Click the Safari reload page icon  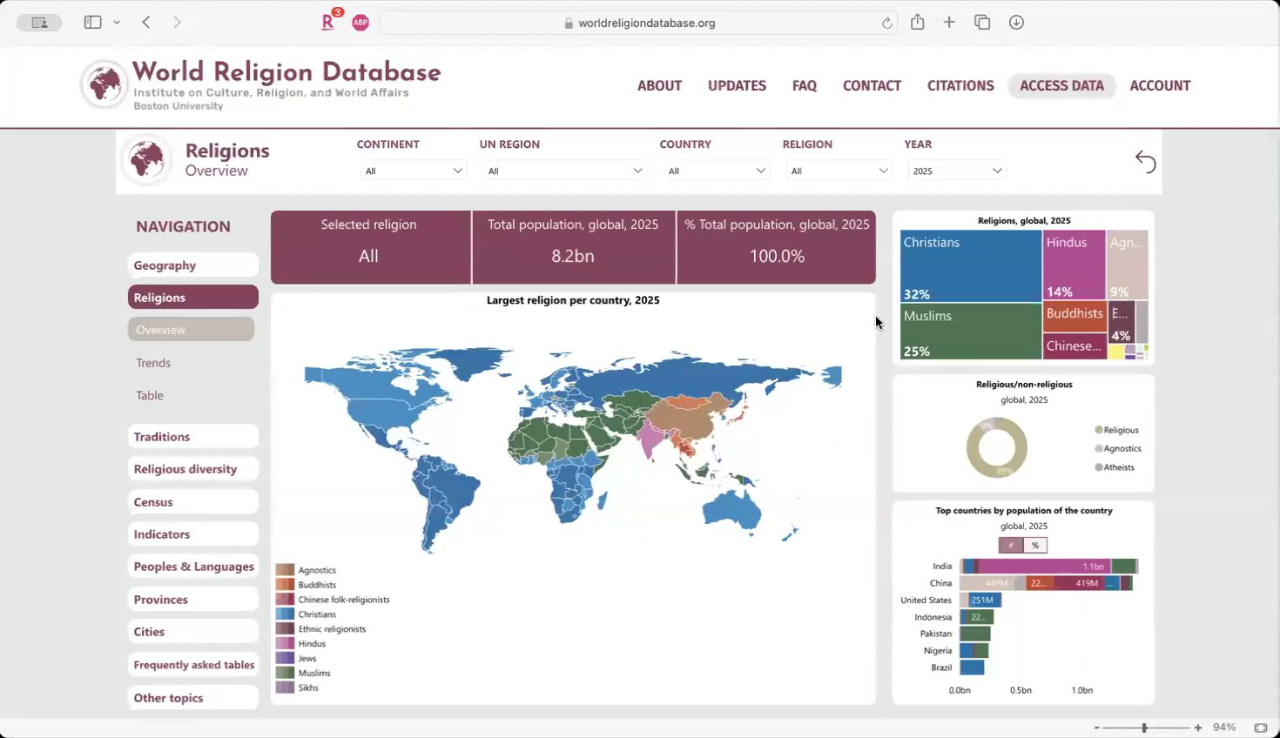coord(887,23)
